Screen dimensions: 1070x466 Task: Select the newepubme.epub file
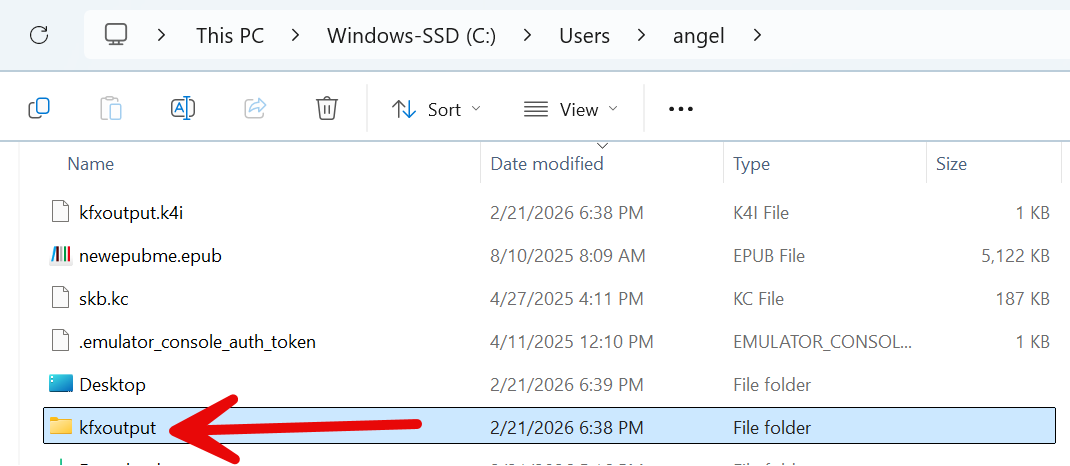(x=150, y=256)
